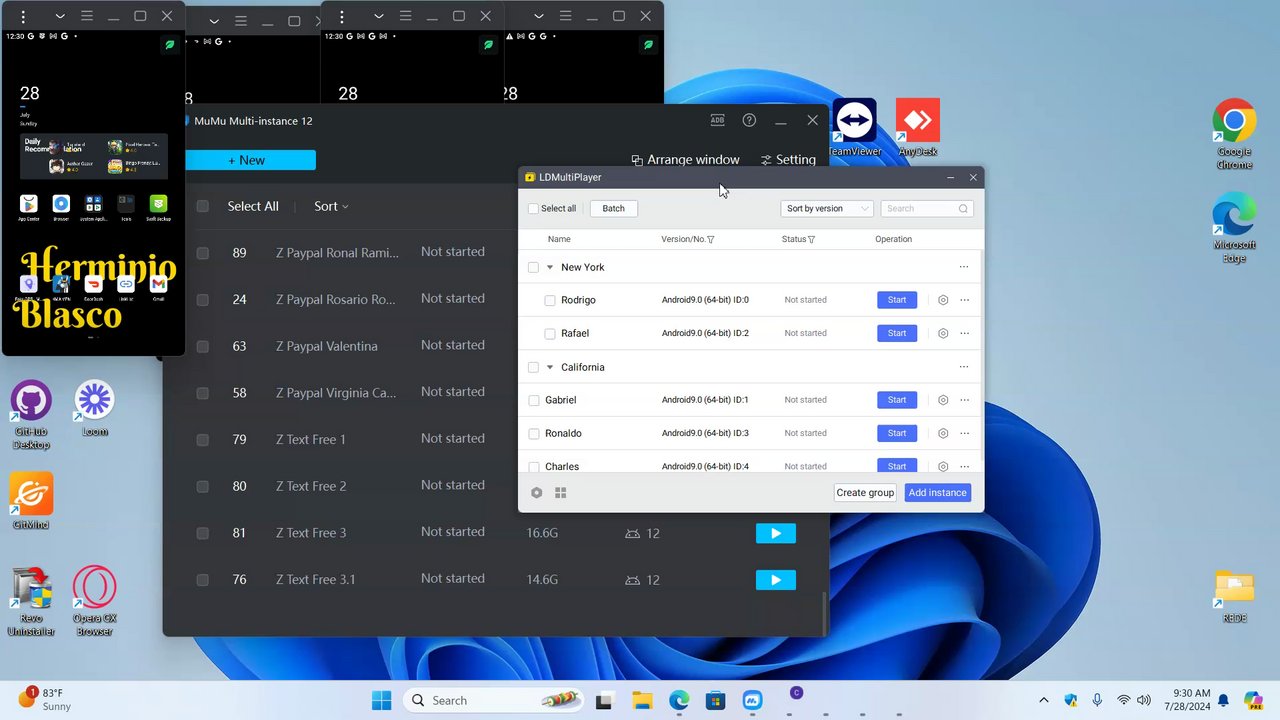The height and width of the screenshot is (720, 1280).
Task: Collapse the California group
Action: [x=550, y=367]
